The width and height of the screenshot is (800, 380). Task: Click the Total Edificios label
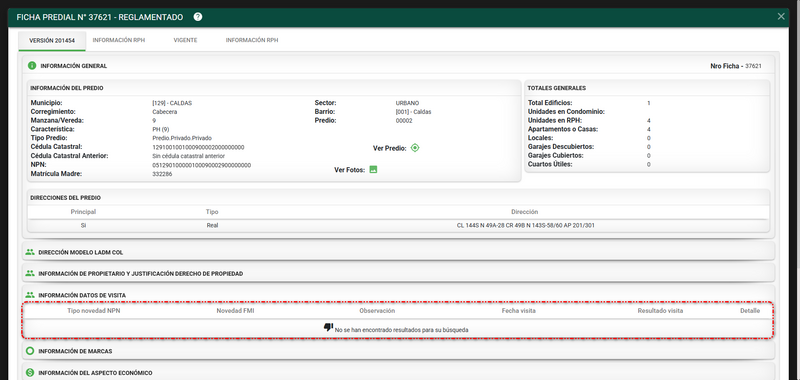pos(550,103)
